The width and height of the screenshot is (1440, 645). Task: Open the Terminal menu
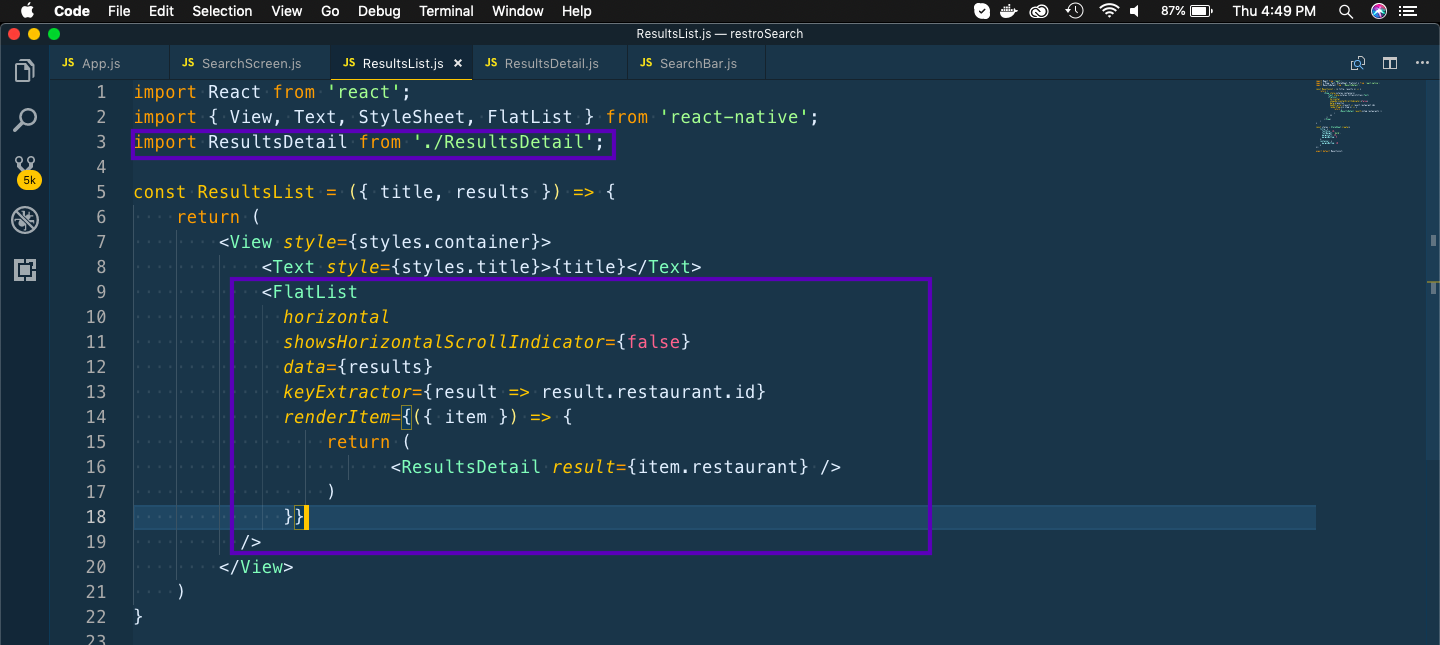coord(446,11)
